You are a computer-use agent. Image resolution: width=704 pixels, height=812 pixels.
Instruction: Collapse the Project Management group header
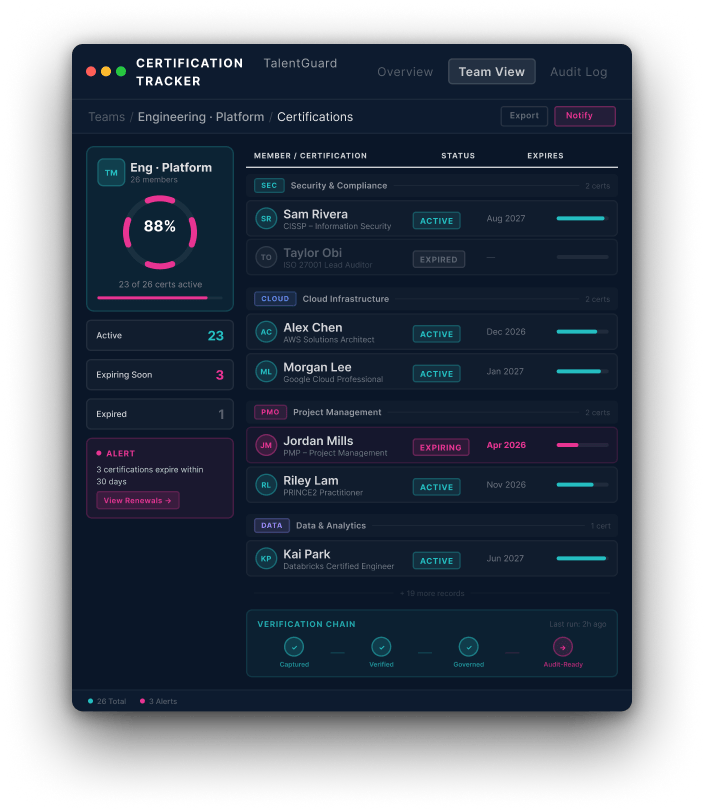(x=336, y=412)
